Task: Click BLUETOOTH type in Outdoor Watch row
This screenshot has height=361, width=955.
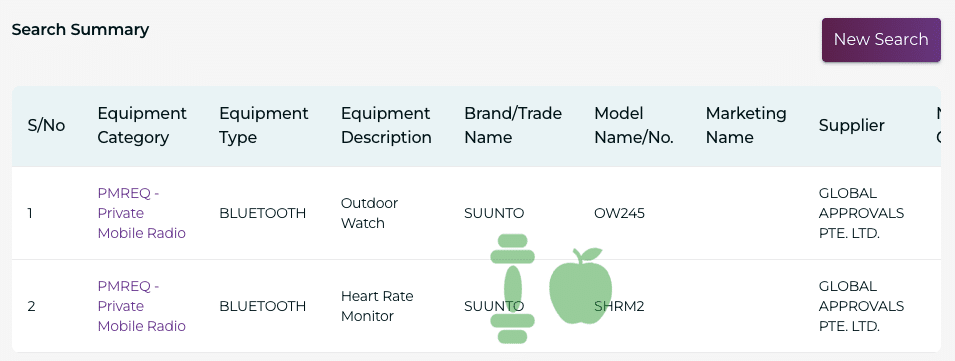Action: [x=263, y=213]
